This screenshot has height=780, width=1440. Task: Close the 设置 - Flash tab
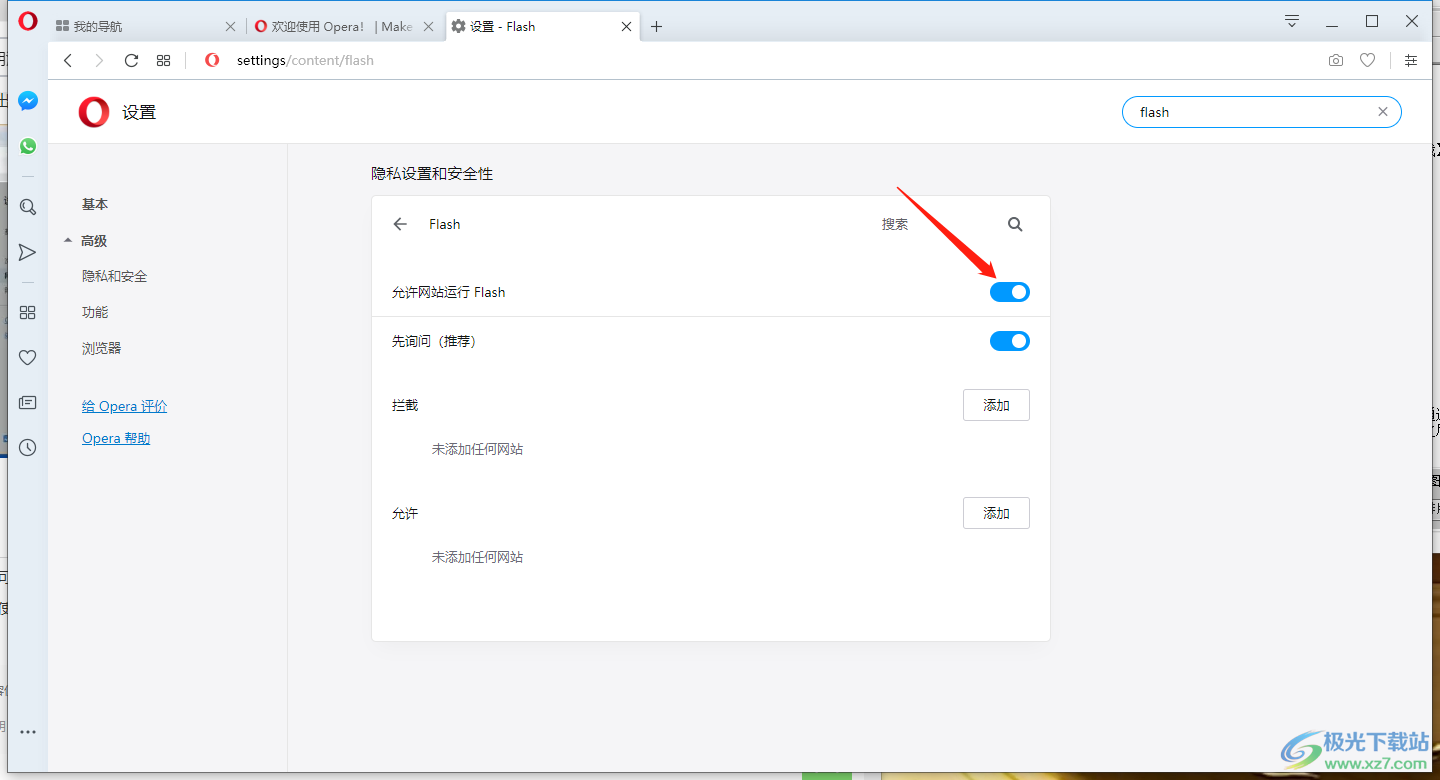pyautogui.click(x=627, y=27)
